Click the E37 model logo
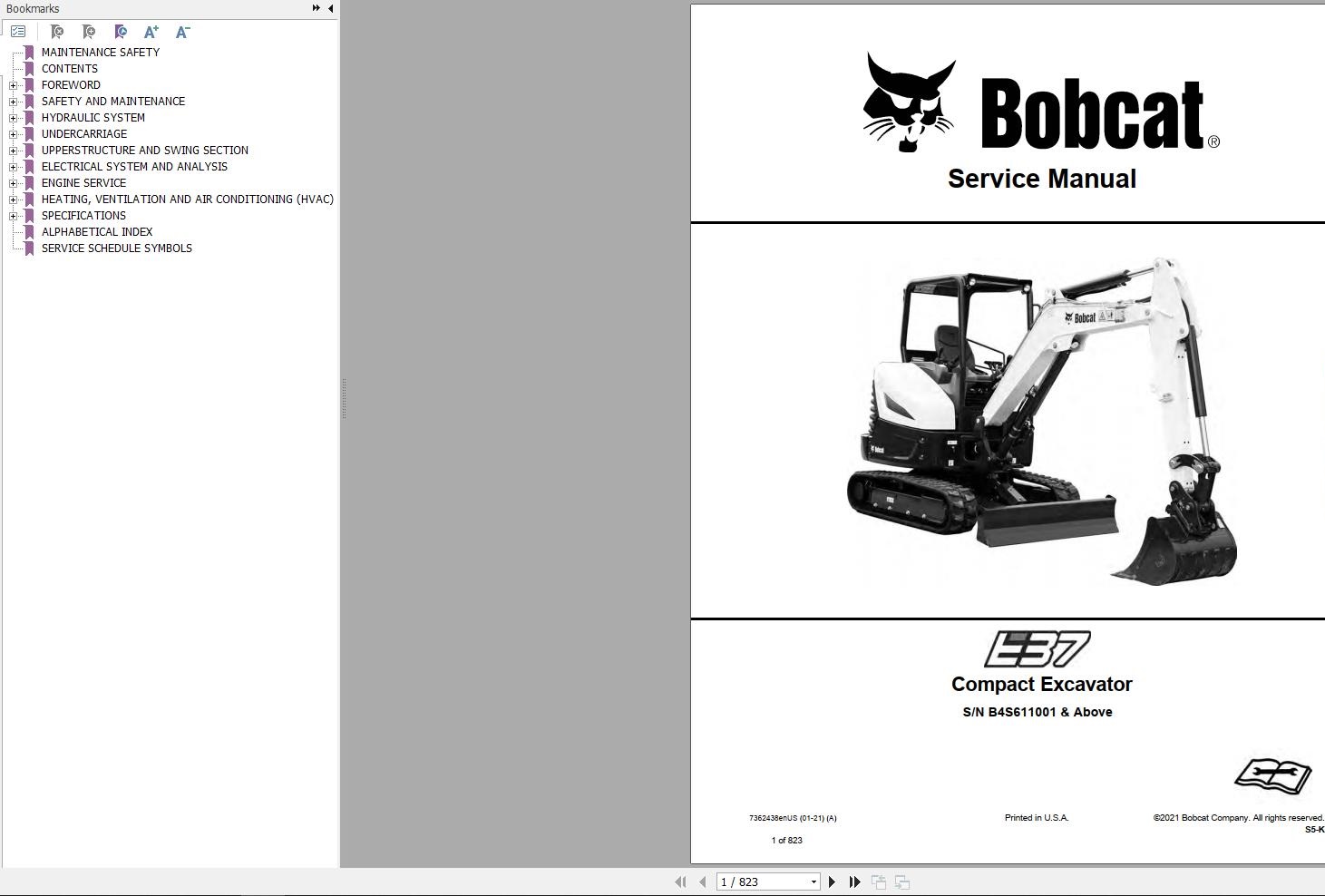This screenshot has height=896, width=1325. (1038, 649)
